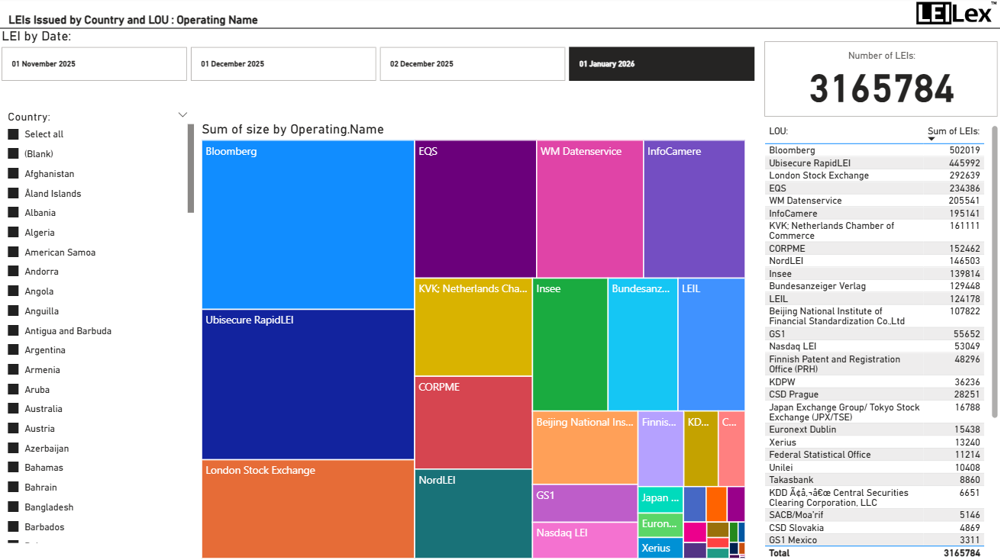This screenshot has height=560, width=1000.
Task: Switch to 01 January 2026 date
Action: click(x=661, y=64)
